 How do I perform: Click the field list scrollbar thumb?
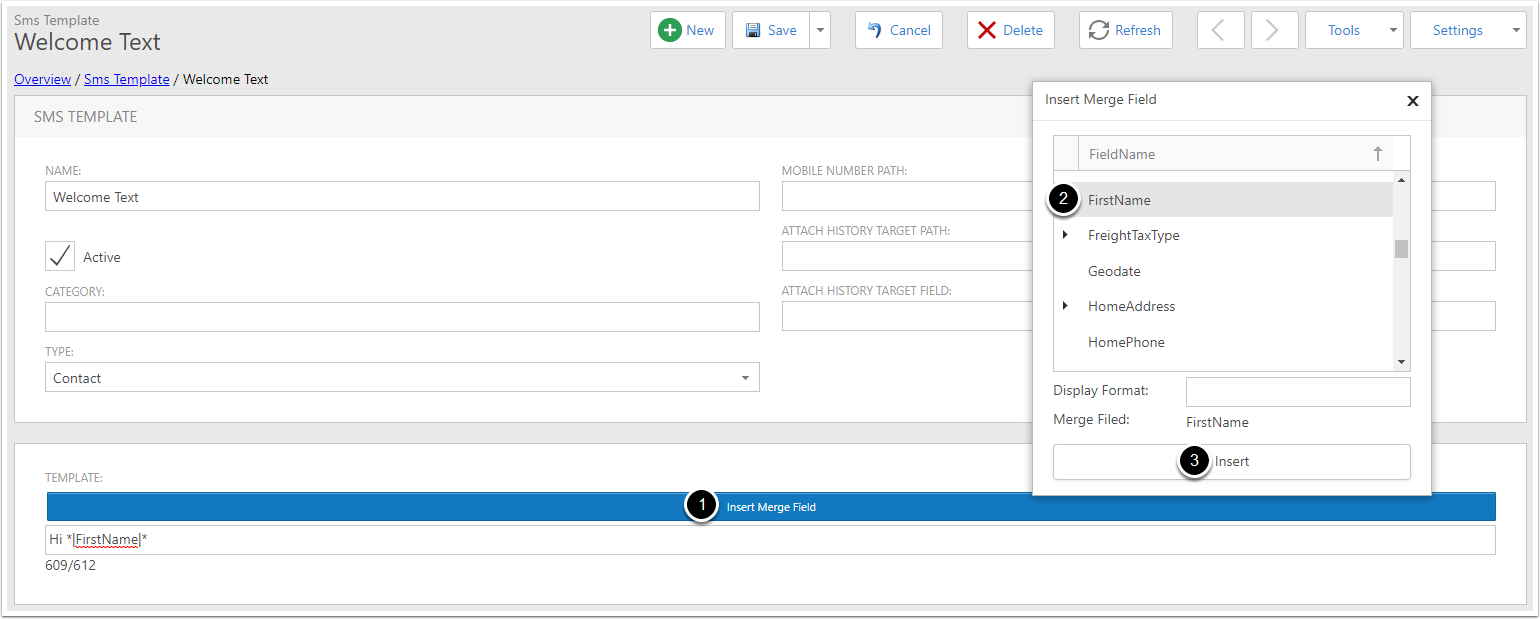pyautogui.click(x=1401, y=249)
